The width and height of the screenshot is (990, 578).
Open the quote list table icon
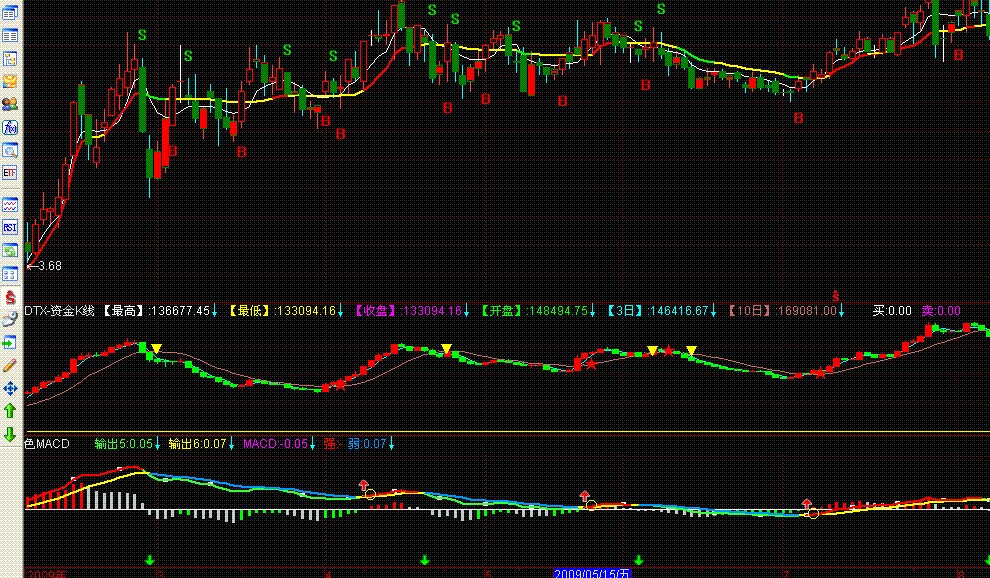(10, 36)
